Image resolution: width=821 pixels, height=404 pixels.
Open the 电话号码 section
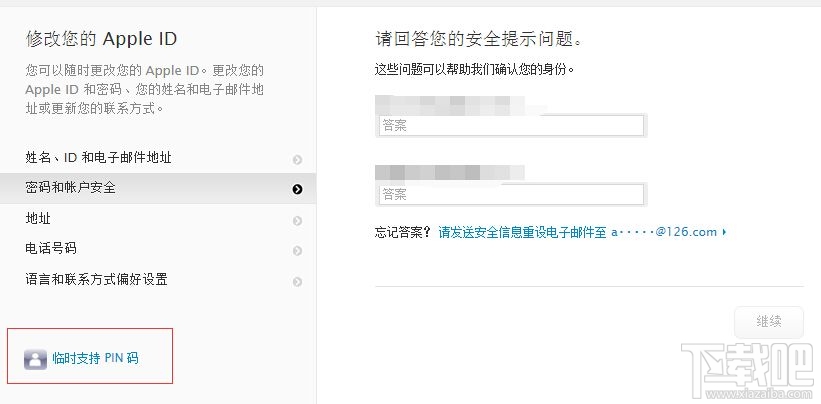tap(51, 249)
